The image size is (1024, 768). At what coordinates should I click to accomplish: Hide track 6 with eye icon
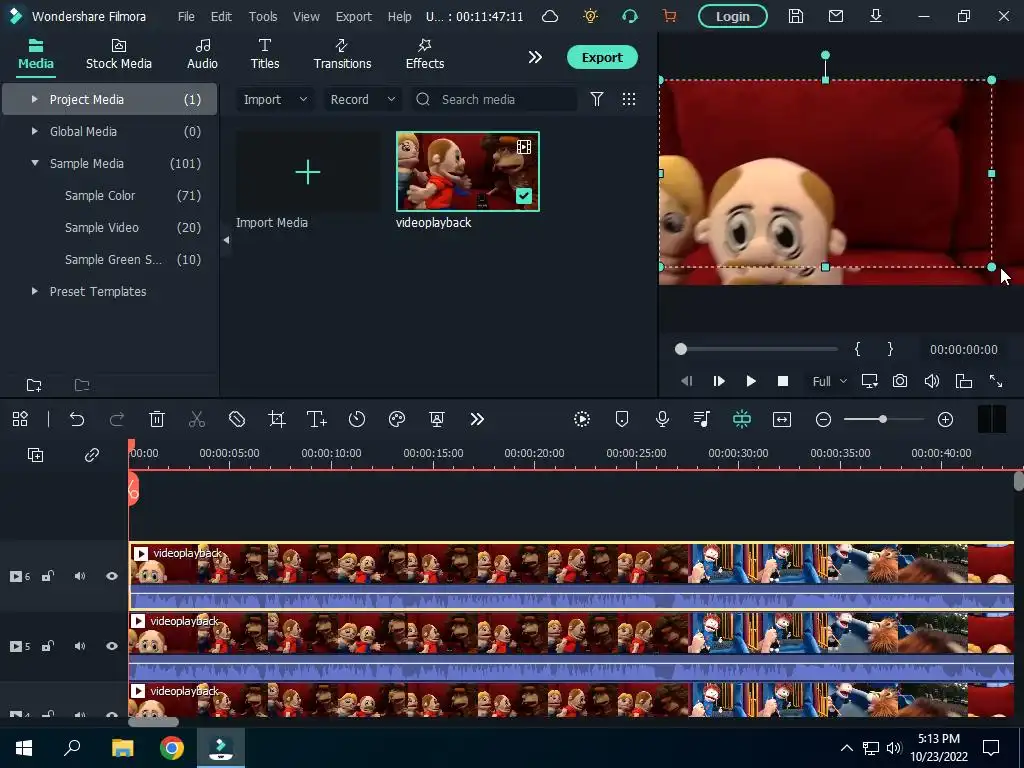pos(112,576)
